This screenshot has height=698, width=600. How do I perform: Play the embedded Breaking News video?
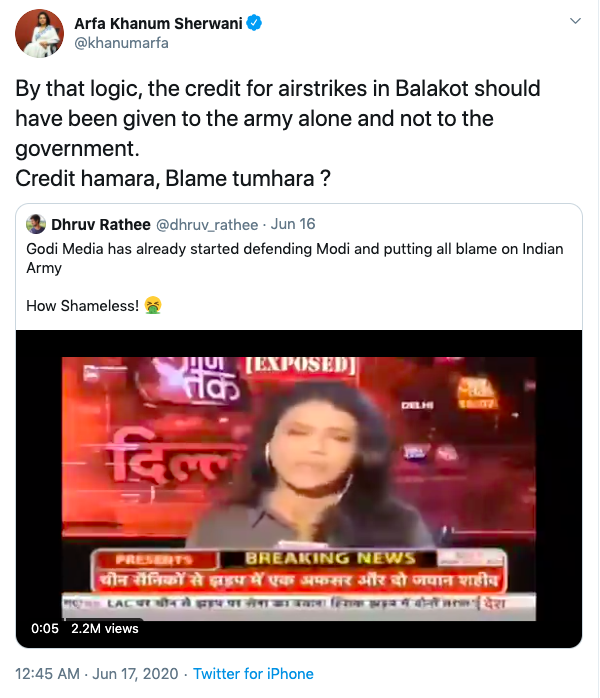(299, 489)
